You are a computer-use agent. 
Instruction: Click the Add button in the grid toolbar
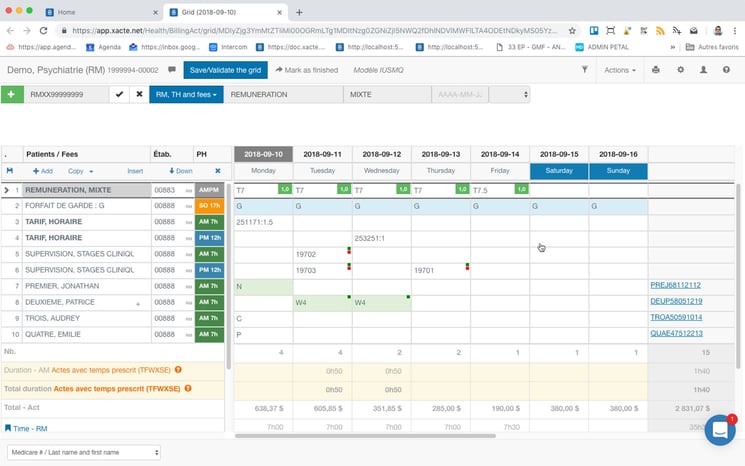43,171
